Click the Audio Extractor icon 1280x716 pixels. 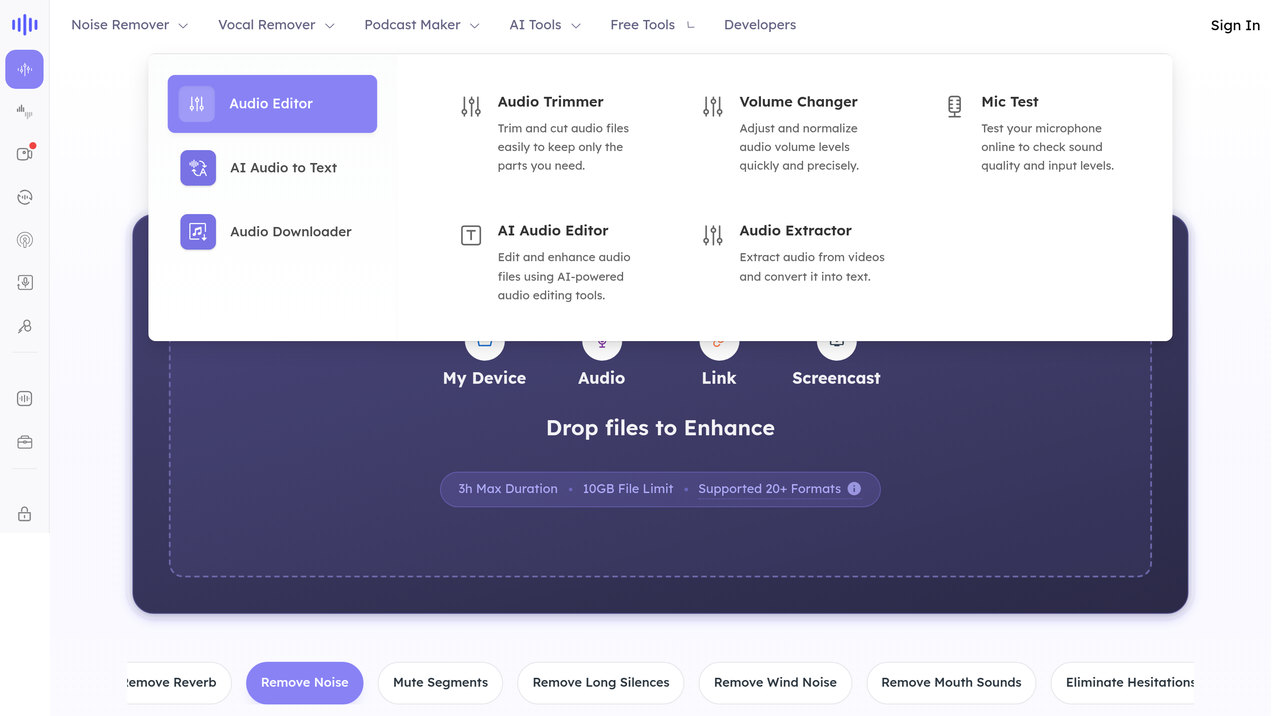coord(713,235)
